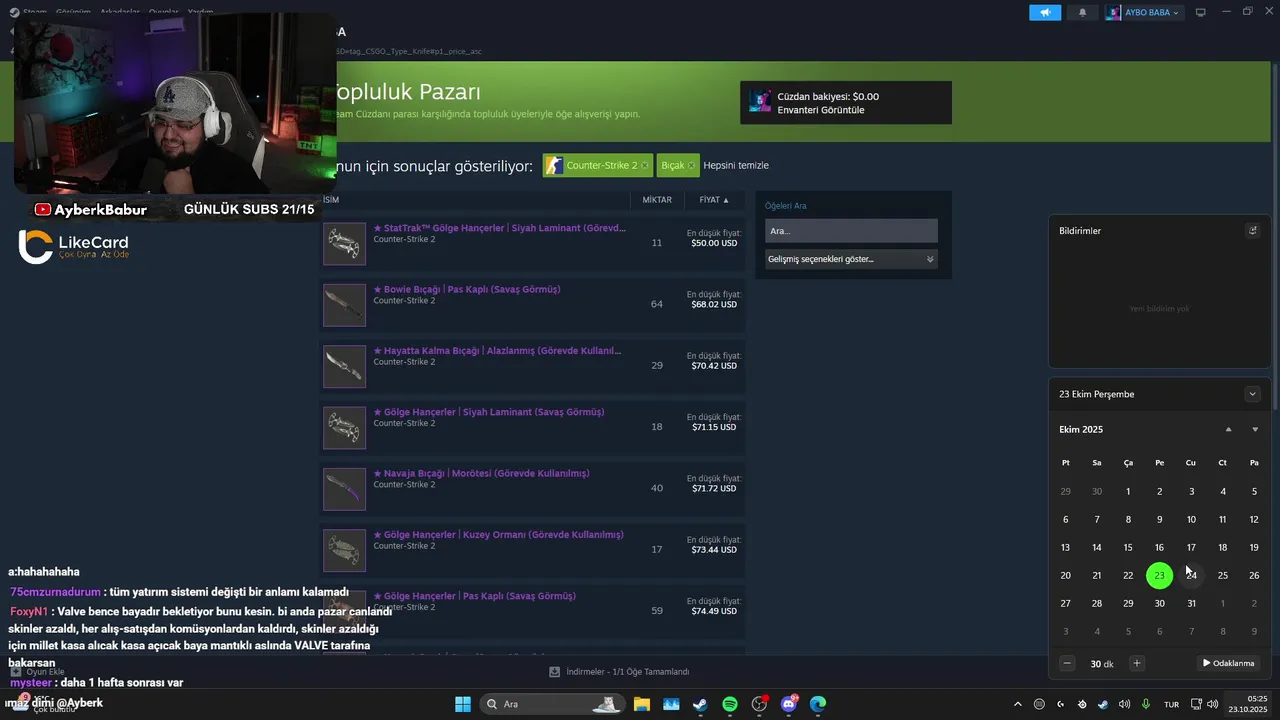Open Microsoft Edge from the taskbar
1280x720 pixels.
pos(818,704)
